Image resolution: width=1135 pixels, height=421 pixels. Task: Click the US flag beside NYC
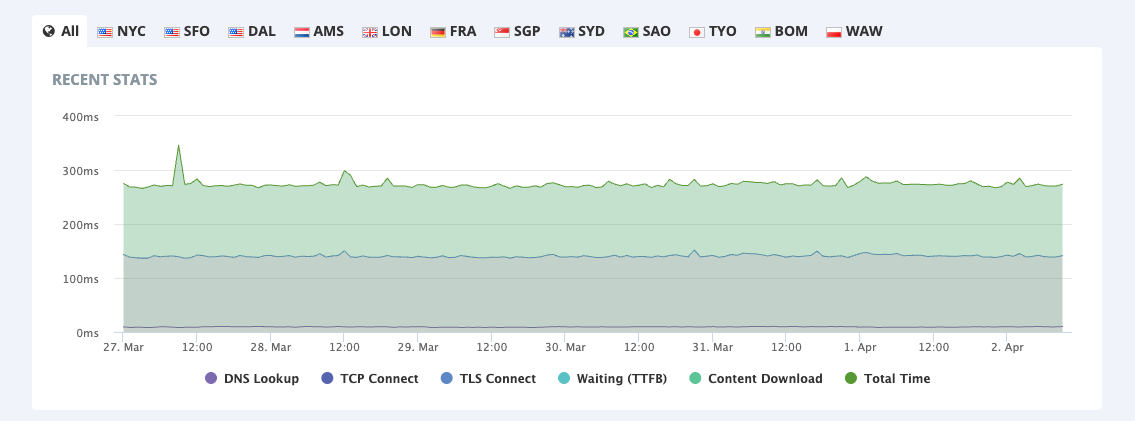point(105,32)
